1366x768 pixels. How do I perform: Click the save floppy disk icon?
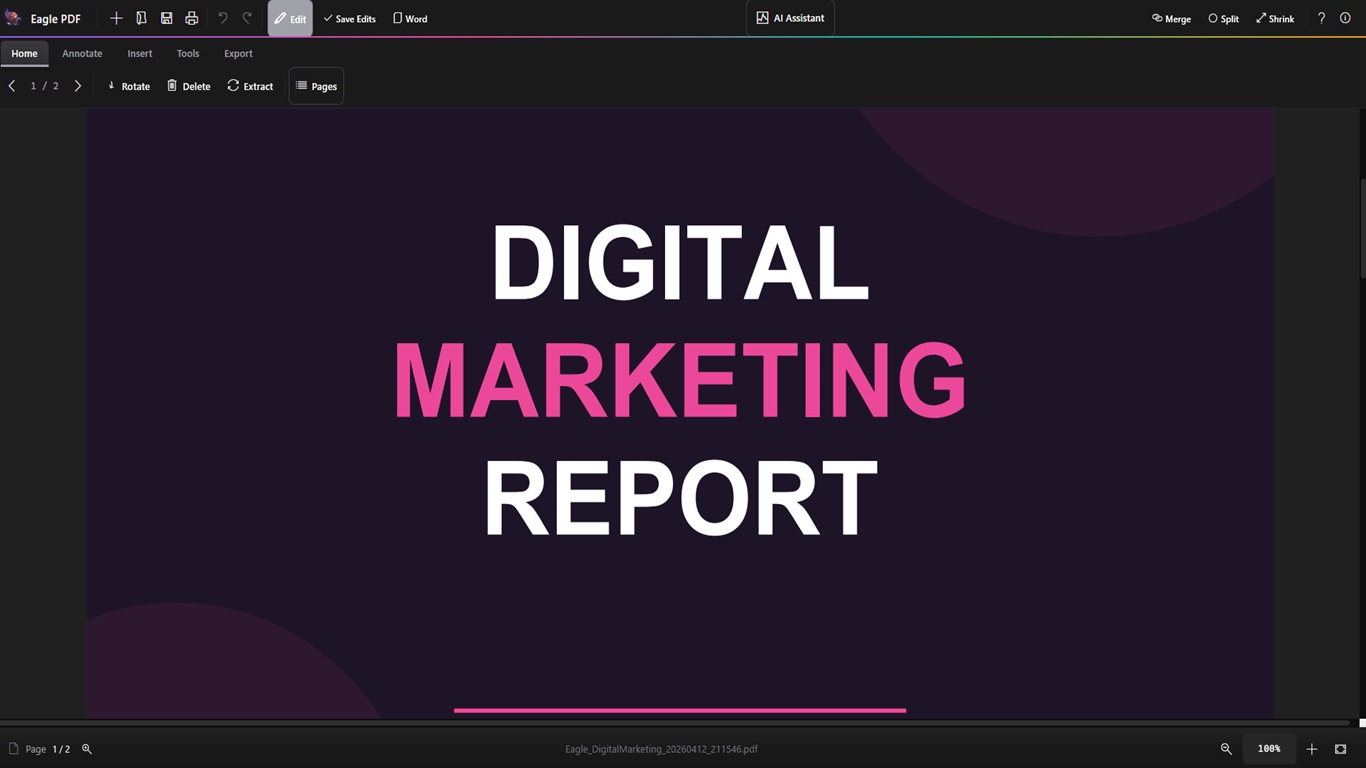(x=166, y=18)
